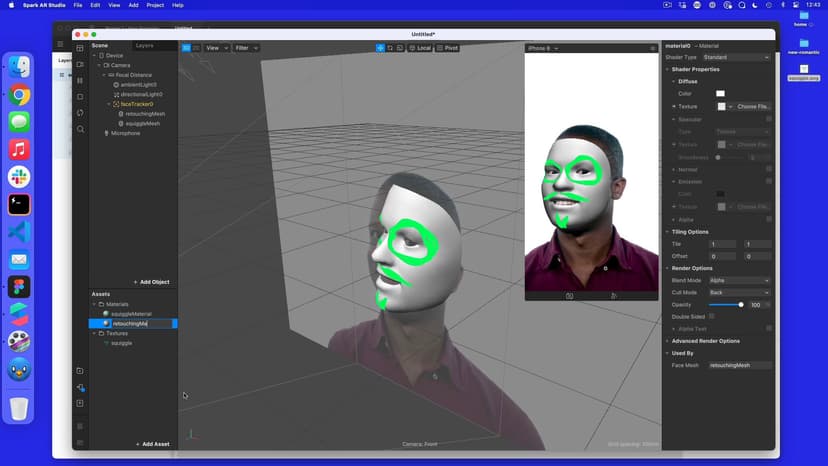Screen dimensions: 828x466
Task: Select squiggleMaterial in Assets
Action: (131, 314)
